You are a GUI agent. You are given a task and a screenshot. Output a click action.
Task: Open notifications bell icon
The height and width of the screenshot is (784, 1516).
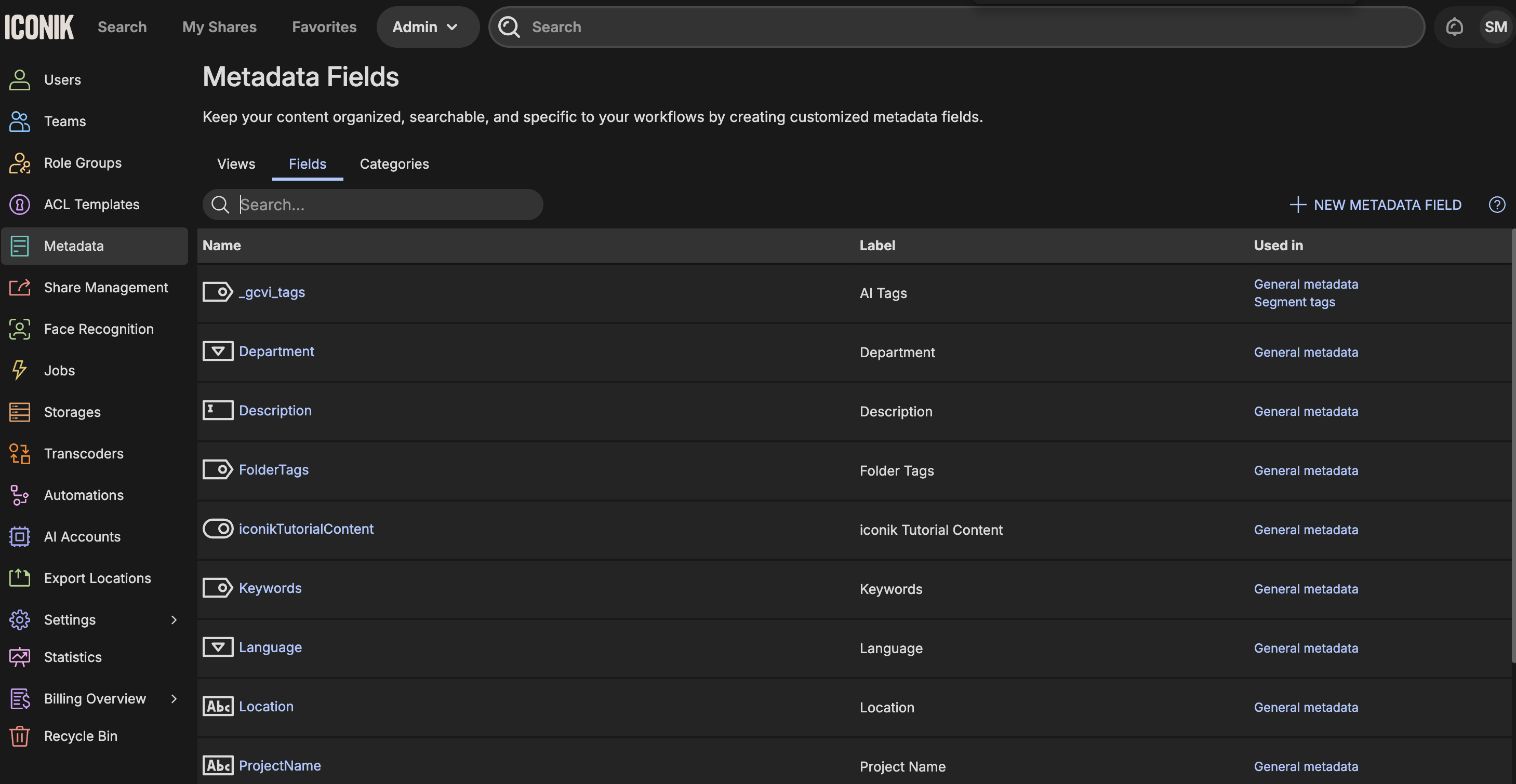[x=1454, y=26]
